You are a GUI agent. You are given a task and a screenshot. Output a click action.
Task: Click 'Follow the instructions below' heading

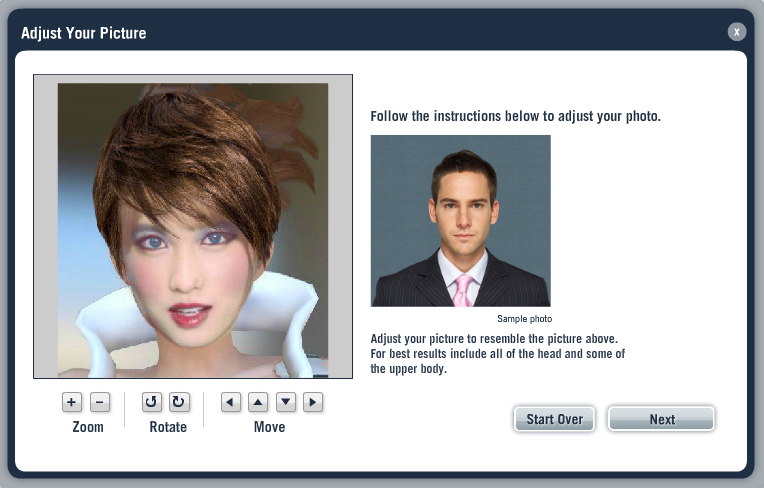coord(516,116)
